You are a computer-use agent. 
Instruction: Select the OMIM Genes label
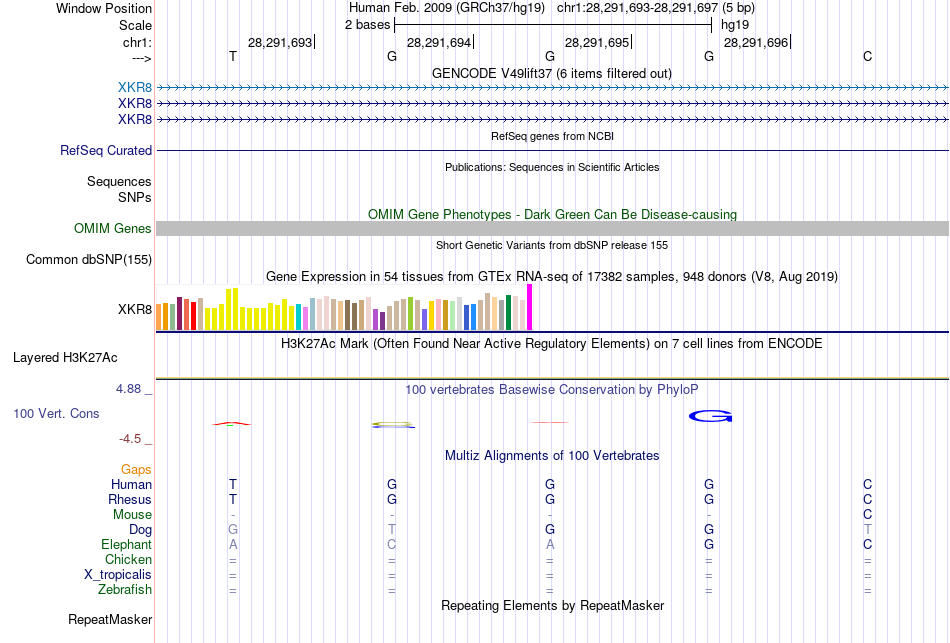coord(112,228)
